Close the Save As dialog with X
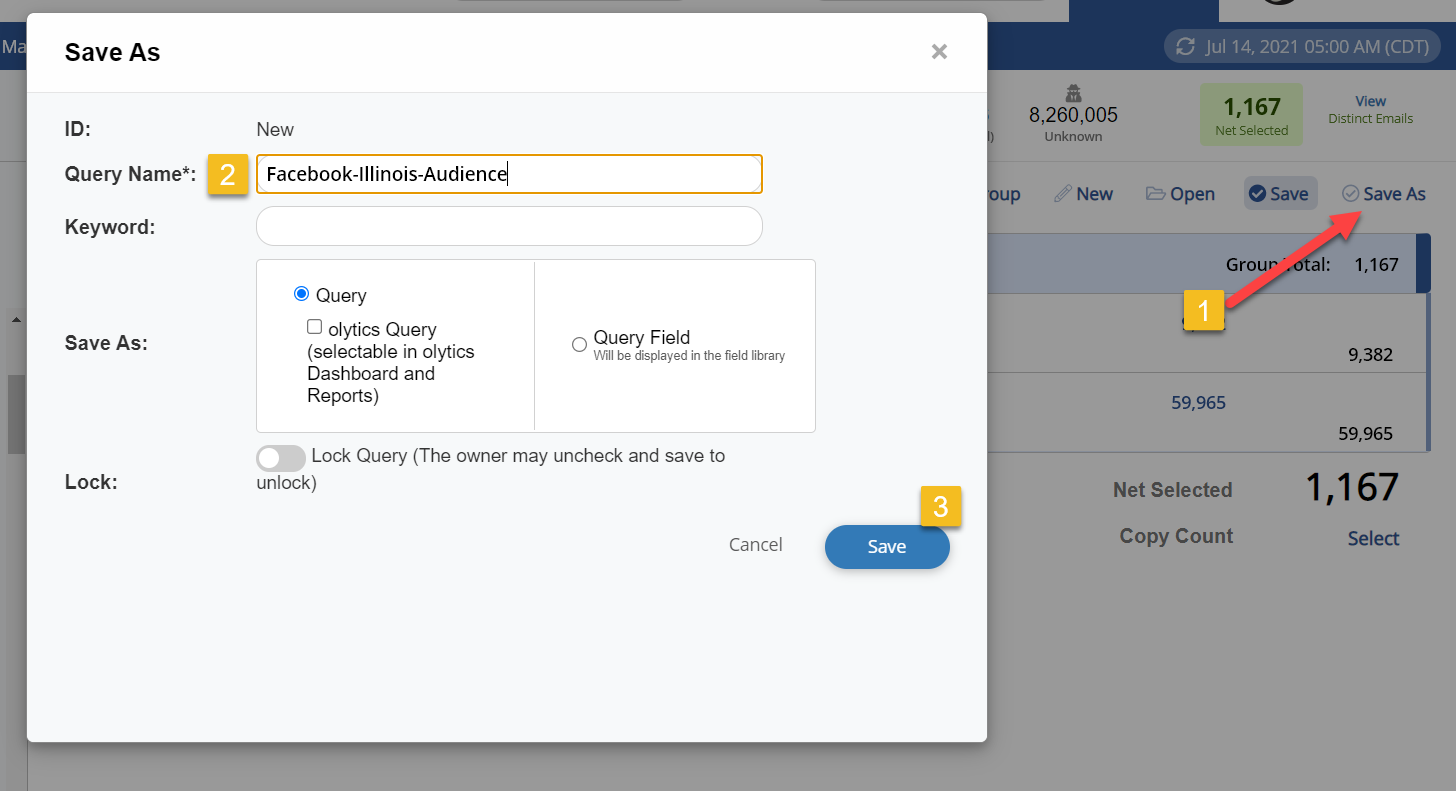1456x791 pixels. [x=939, y=52]
